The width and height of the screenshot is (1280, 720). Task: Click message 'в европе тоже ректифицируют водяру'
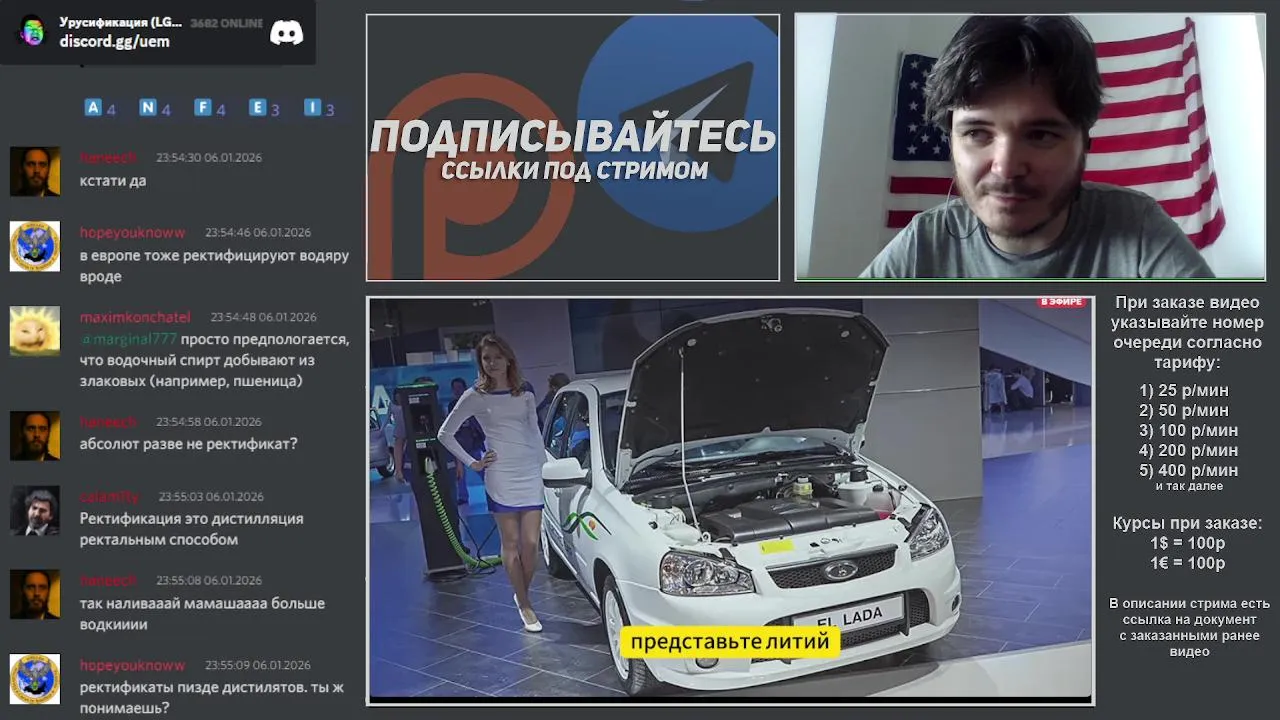click(x=214, y=266)
